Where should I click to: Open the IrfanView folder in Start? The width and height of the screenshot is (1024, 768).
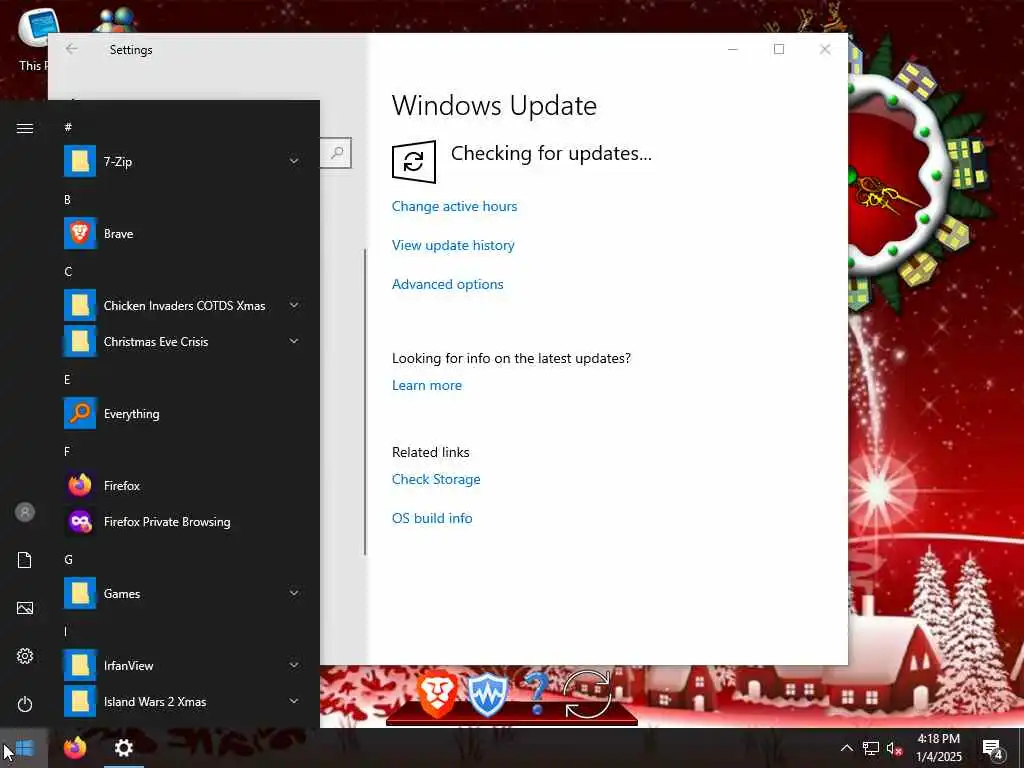(x=182, y=665)
